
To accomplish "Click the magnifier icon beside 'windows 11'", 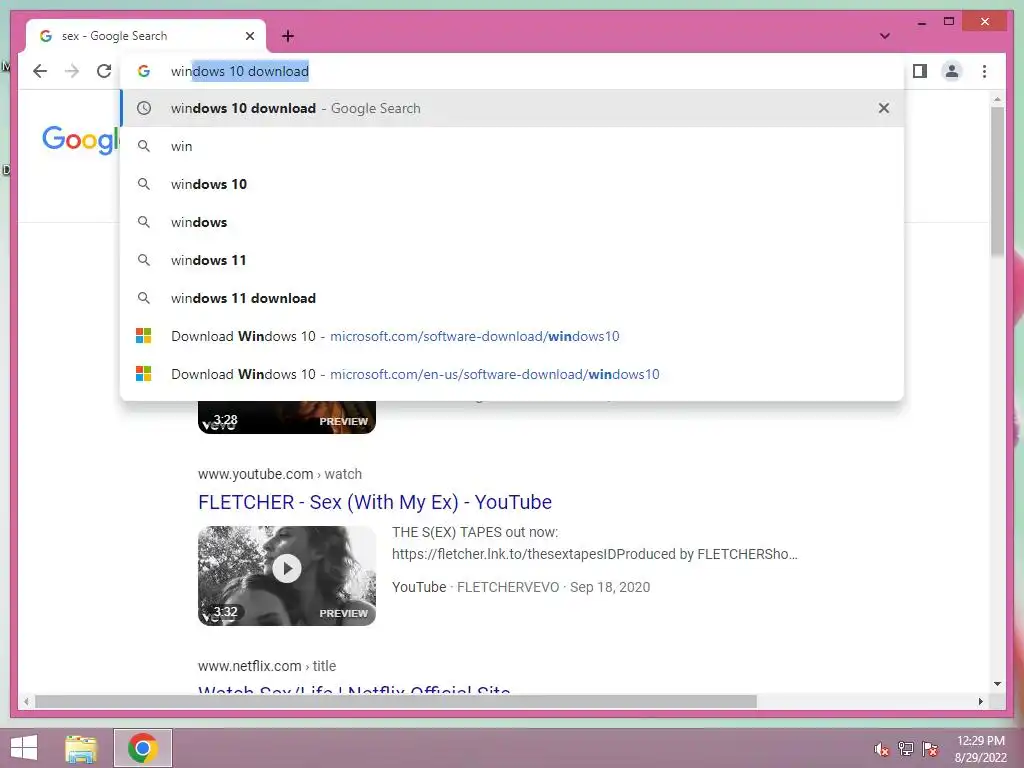I will point(144,260).
